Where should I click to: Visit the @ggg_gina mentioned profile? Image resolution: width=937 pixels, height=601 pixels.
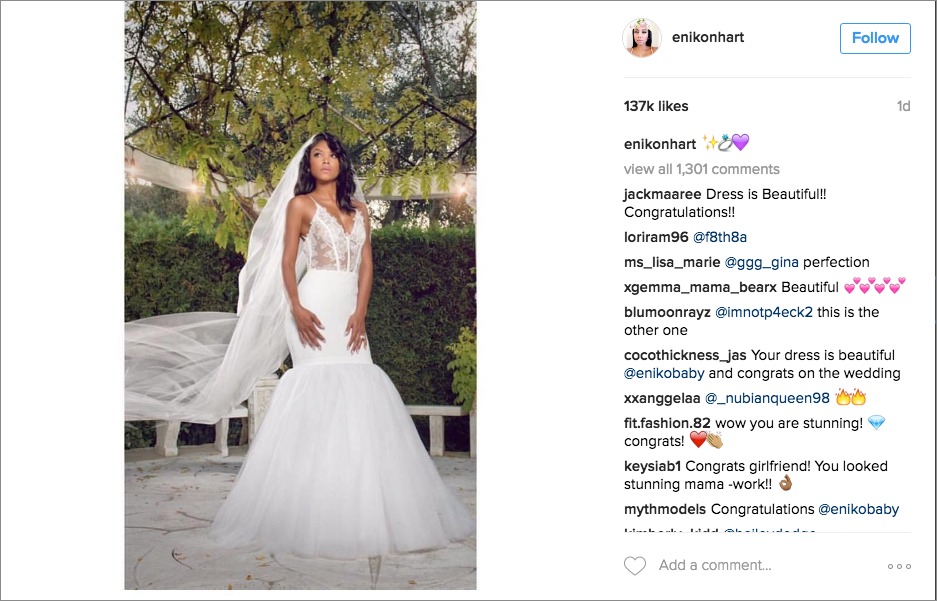click(761, 262)
